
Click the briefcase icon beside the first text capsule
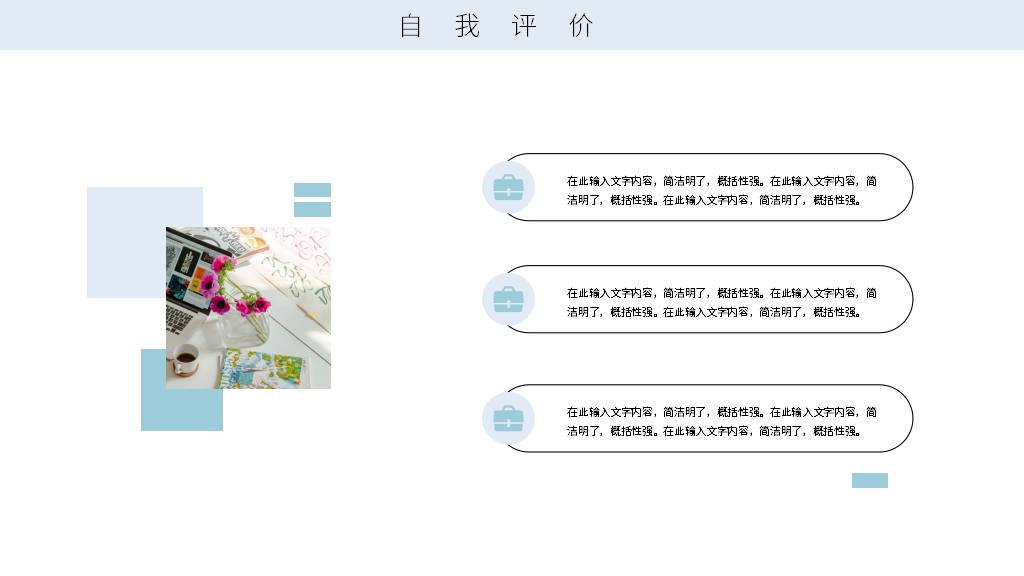coord(508,187)
